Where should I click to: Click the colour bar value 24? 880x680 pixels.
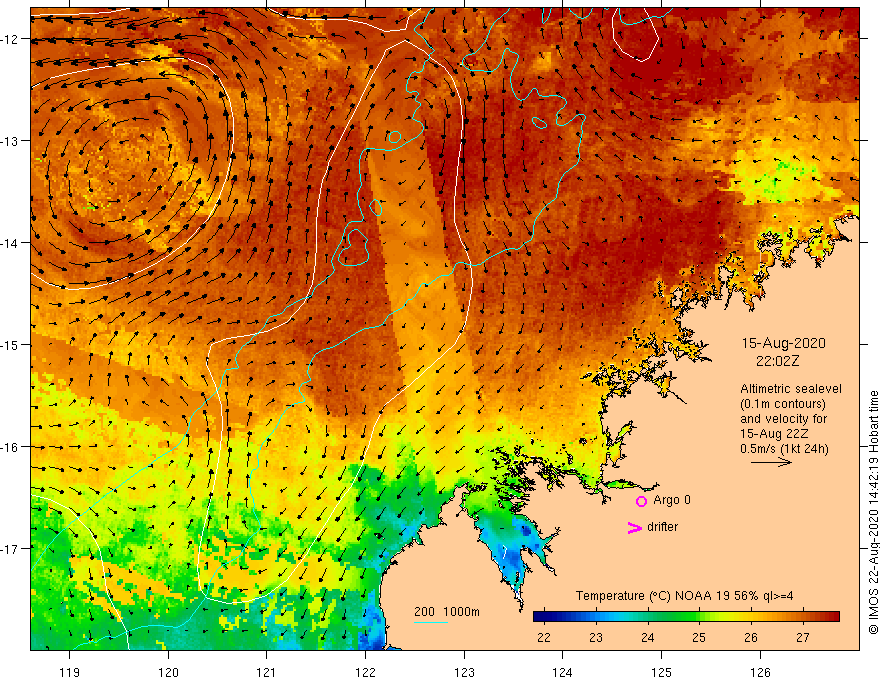(x=648, y=638)
